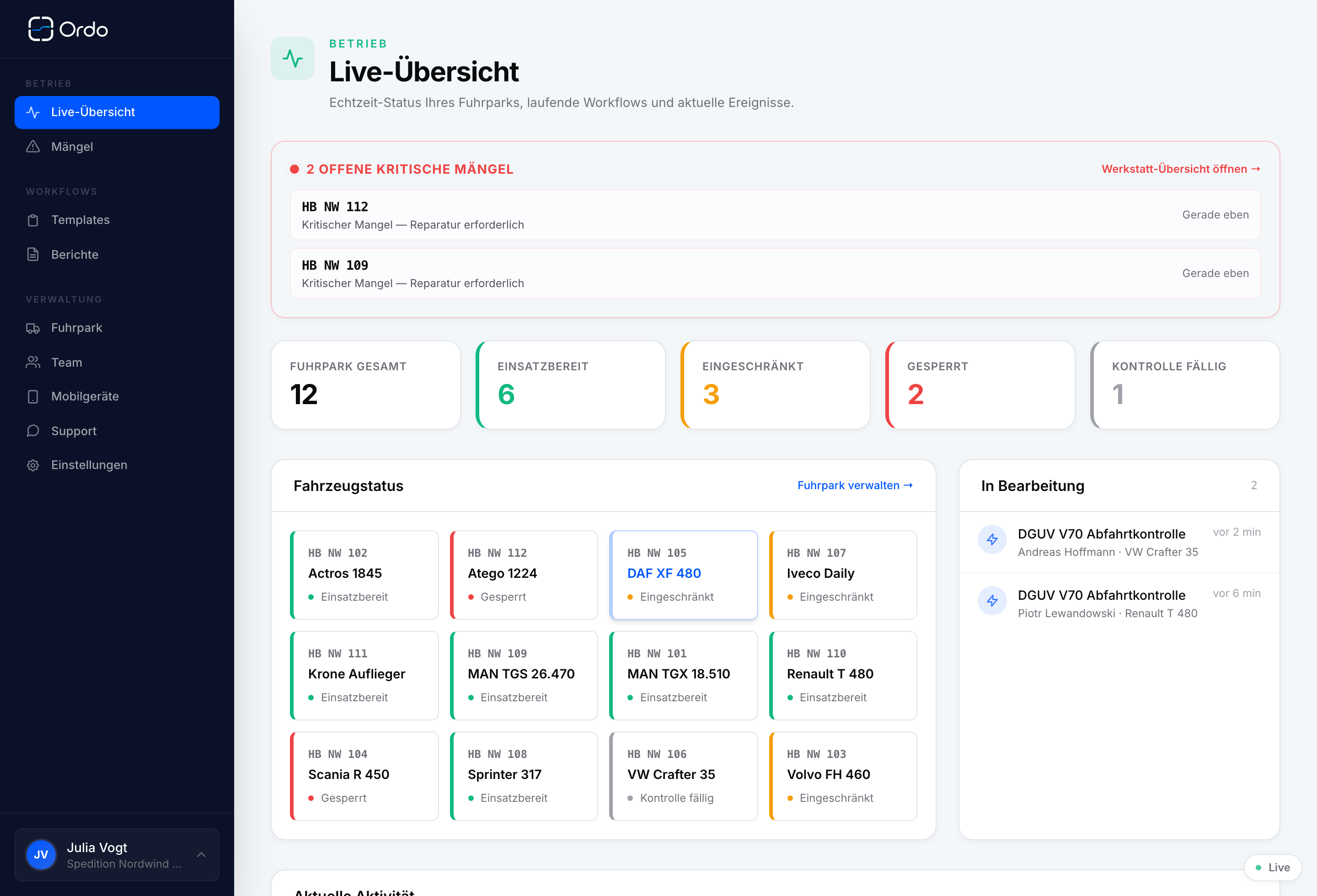Click the Team people icon
The height and width of the screenshot is (896, 1317).
pos(33,363)
